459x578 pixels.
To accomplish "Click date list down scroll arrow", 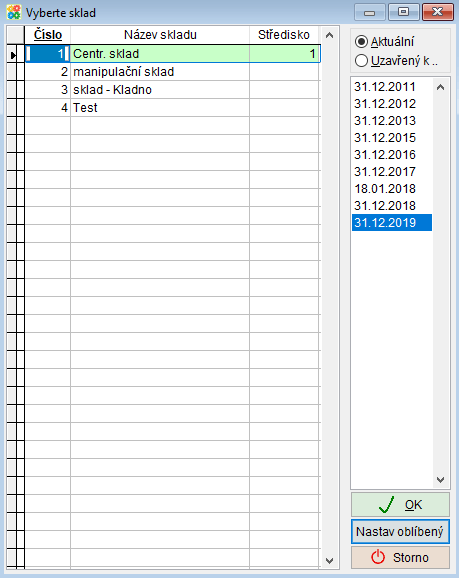I will (x=440, y=480).
